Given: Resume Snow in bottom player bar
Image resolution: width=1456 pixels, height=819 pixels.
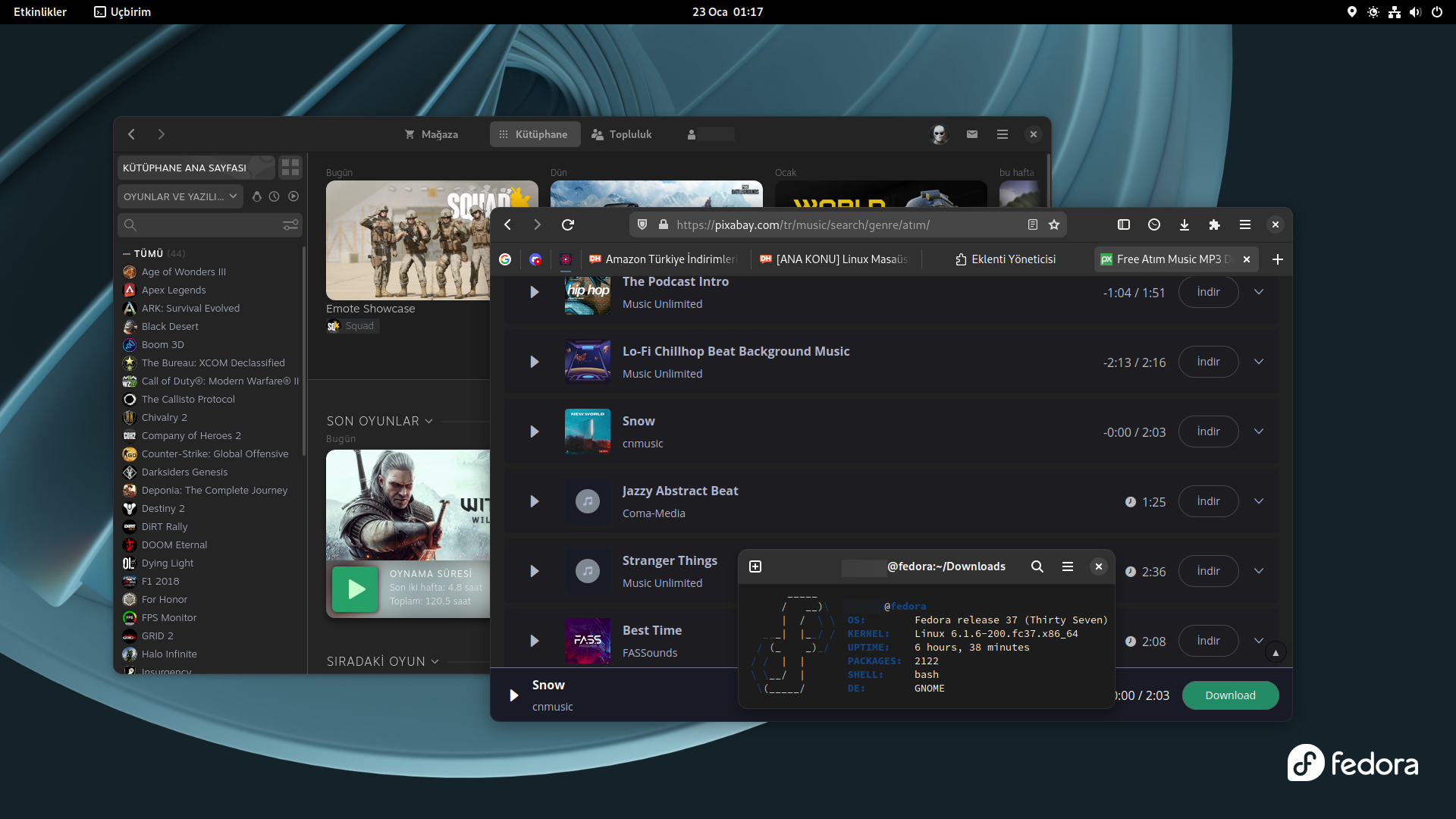Looking at the screenshot, I should (x=514, y=695).
